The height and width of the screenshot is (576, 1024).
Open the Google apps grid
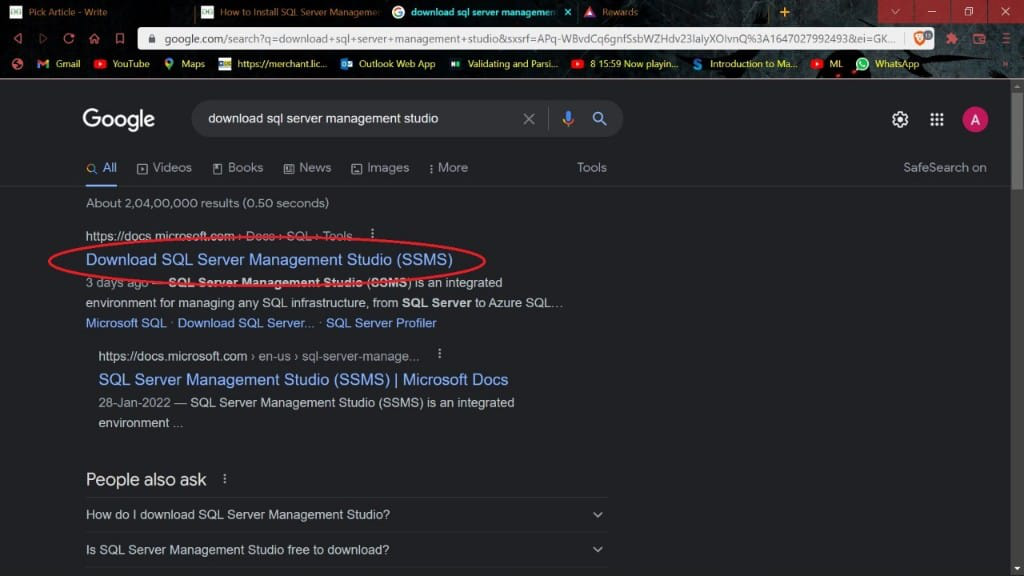tap(936, 120)
